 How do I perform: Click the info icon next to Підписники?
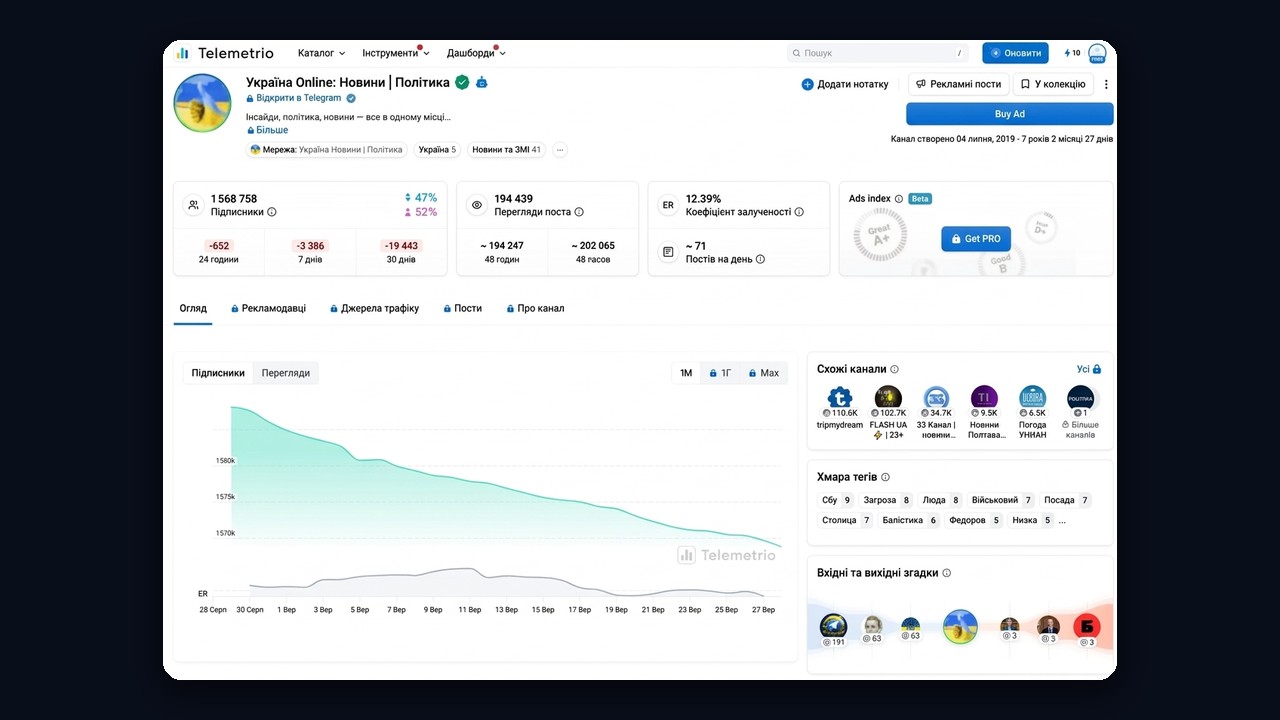(272, 212)
